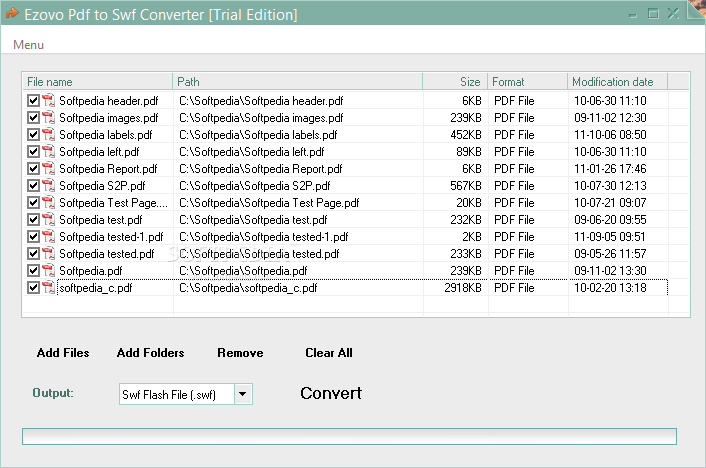The height and width of the screenshot is (468, 706).
Task: Click PDF icon of Softpedia Report.pdf
Action: (48, 168)
